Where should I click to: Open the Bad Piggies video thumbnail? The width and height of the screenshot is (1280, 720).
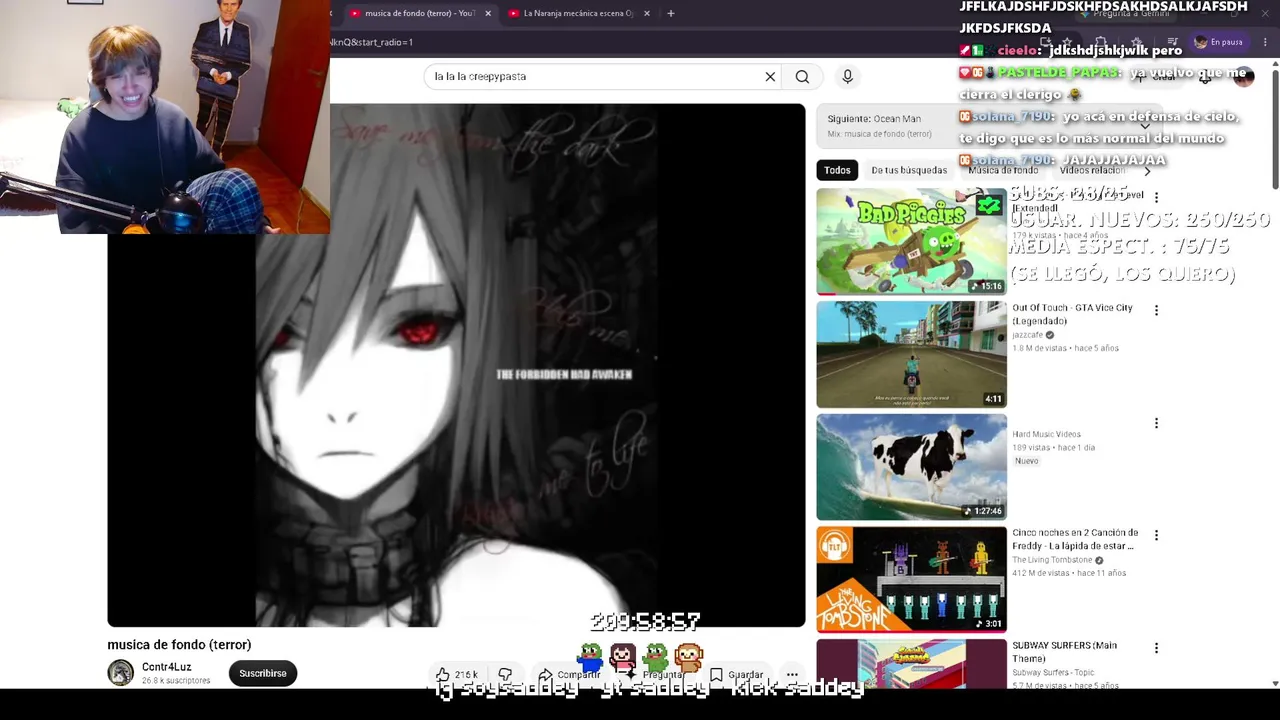tap(911, 241)
